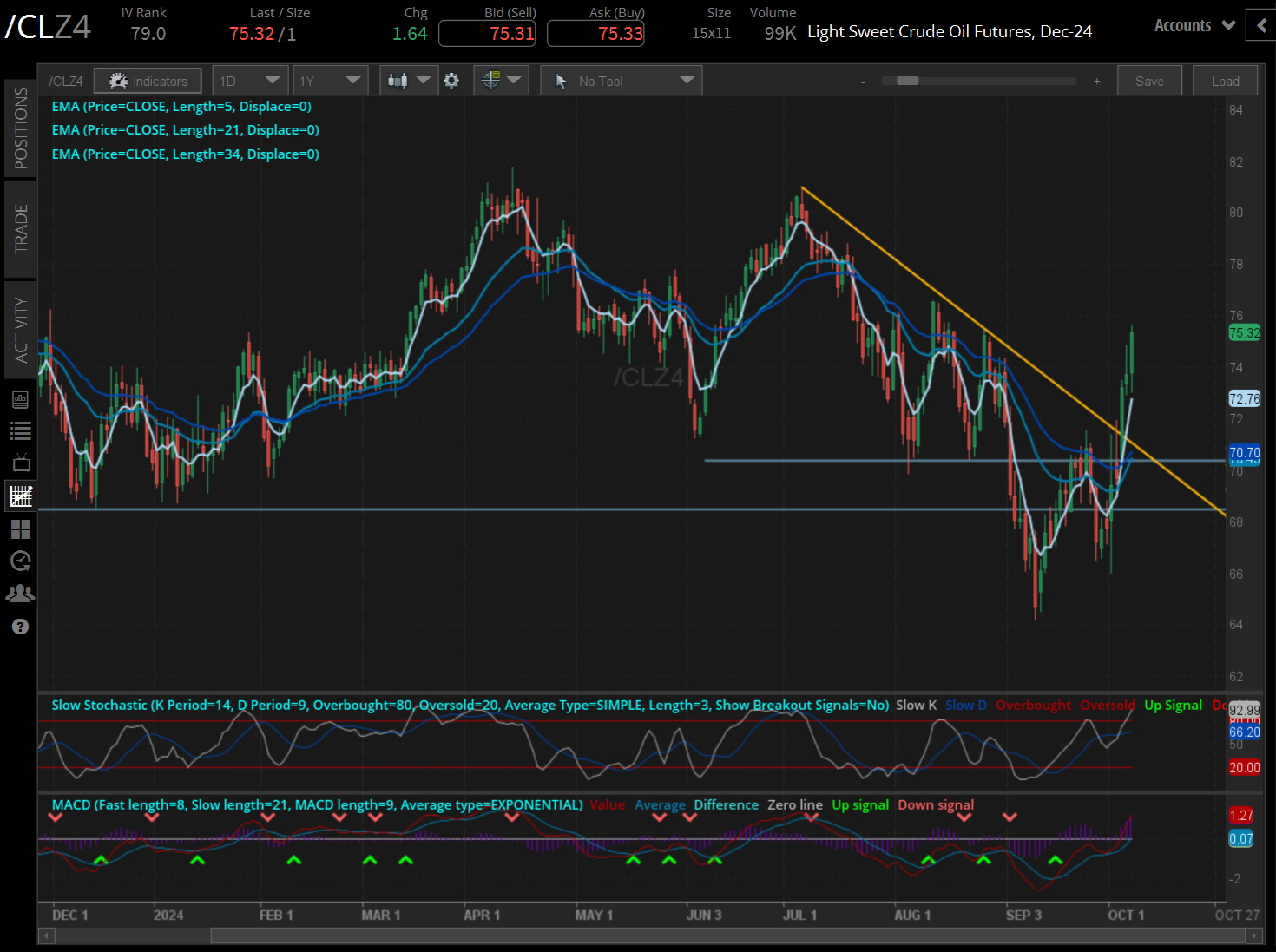This screenshot has width=1276, height=952.
Task: Open the community people icon
Action: pos(20,594)
